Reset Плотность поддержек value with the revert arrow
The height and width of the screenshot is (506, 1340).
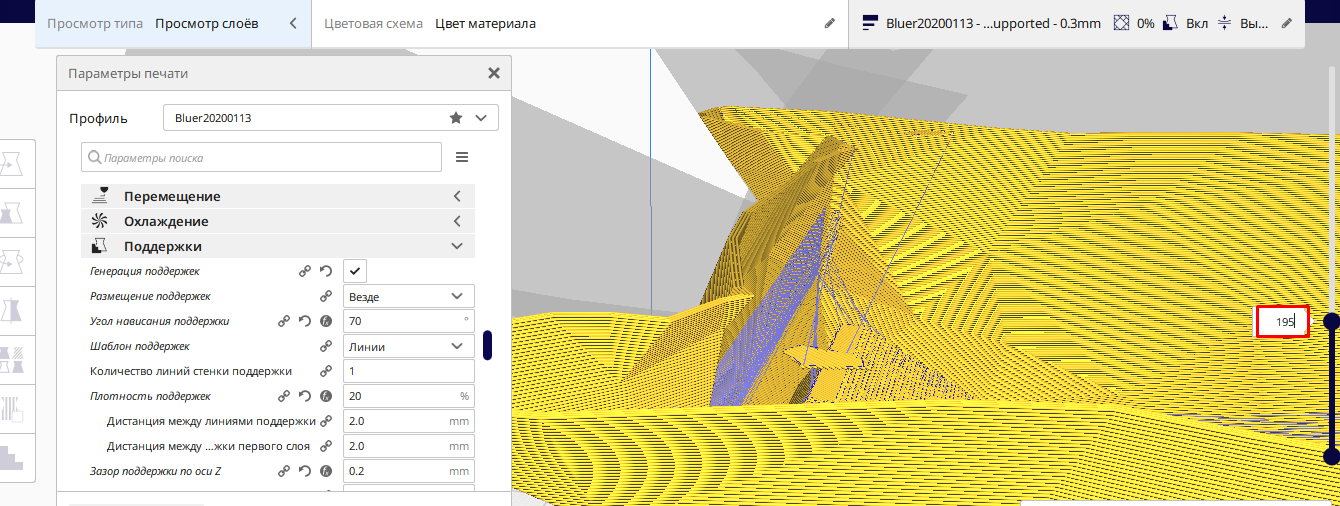305,396
